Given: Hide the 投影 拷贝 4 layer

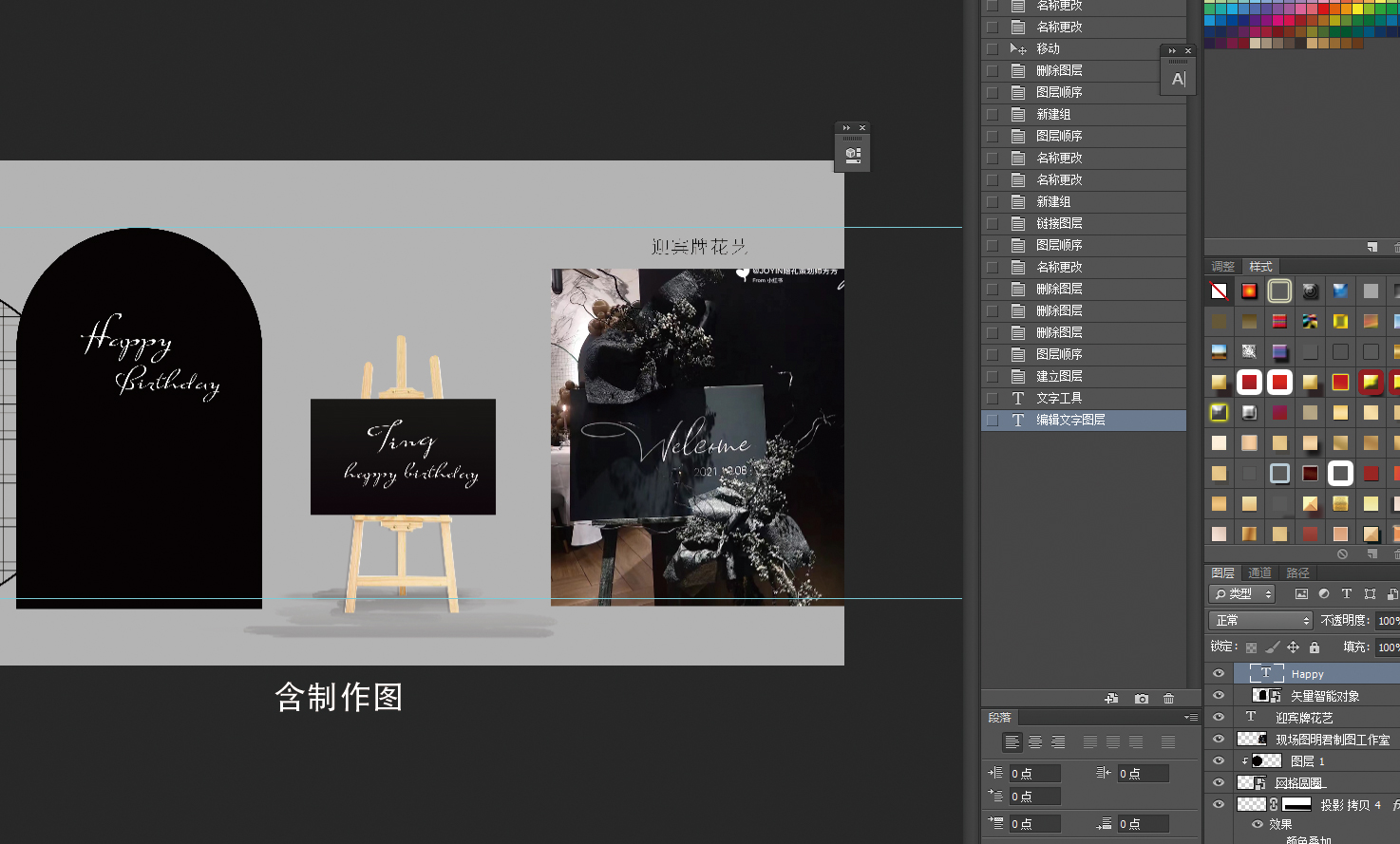Looking at the screenshot, I should pyautogui.click(x=1219, y=804).
